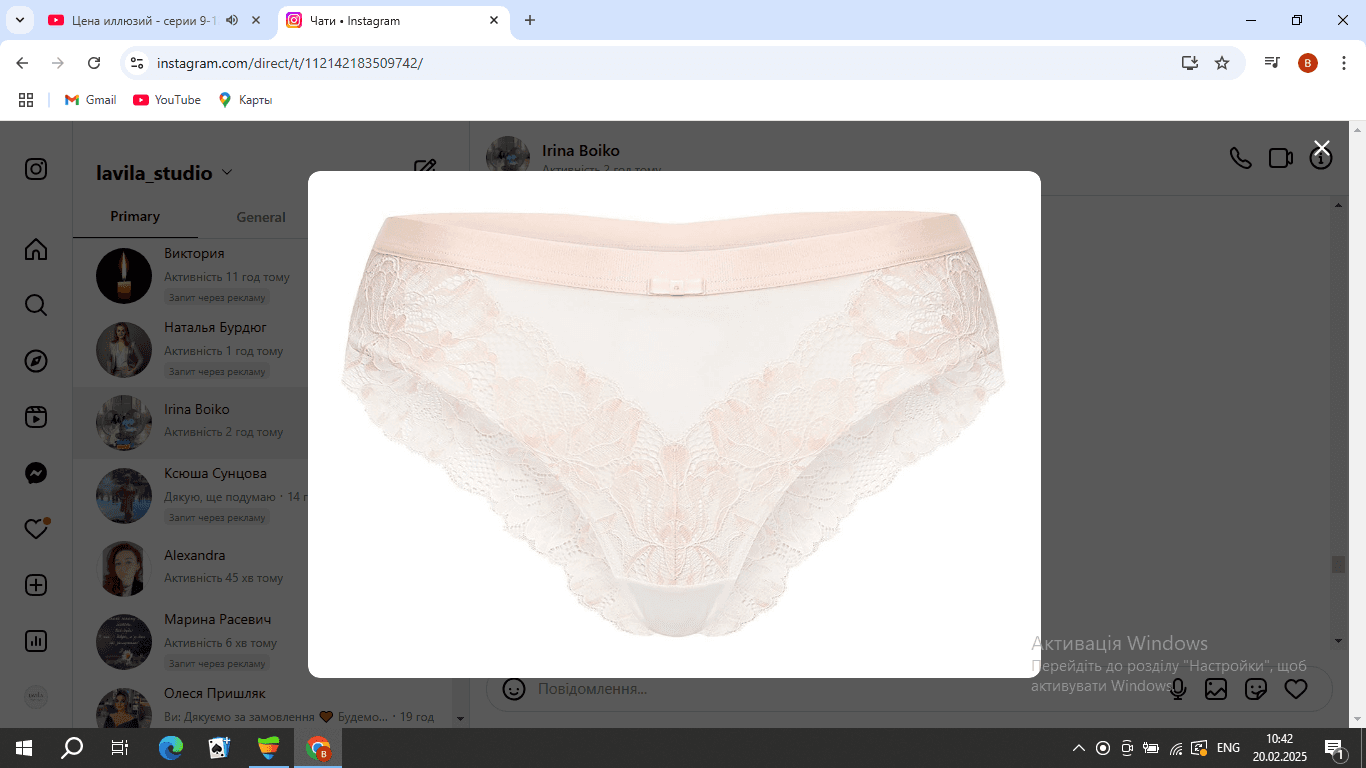Viewport: 1366px width, 768px height.
Task: Click chat scrollbar down arrow
Action: [x=1339, y=640]
